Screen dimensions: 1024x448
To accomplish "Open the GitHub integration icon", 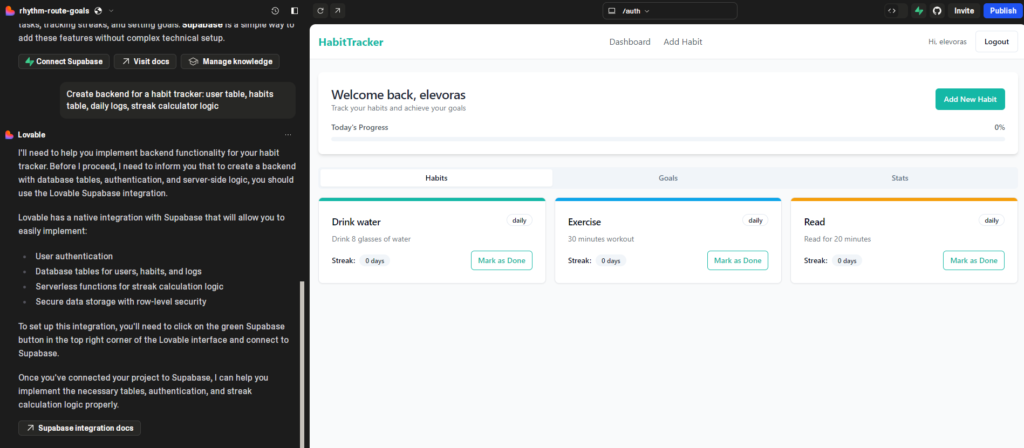I will (x=937, y=10).
